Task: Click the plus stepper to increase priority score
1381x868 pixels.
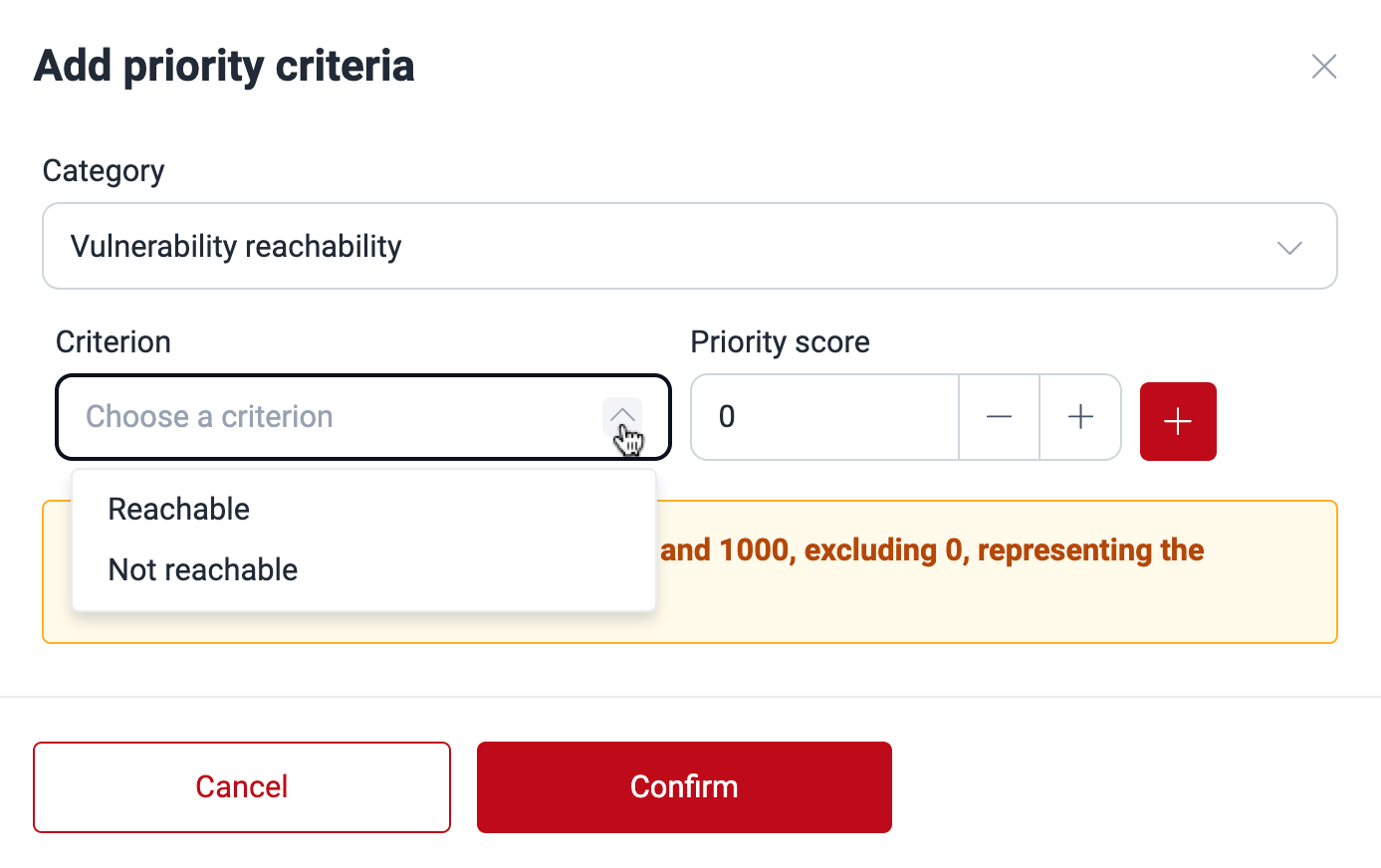Action: tap(1080, 417)
